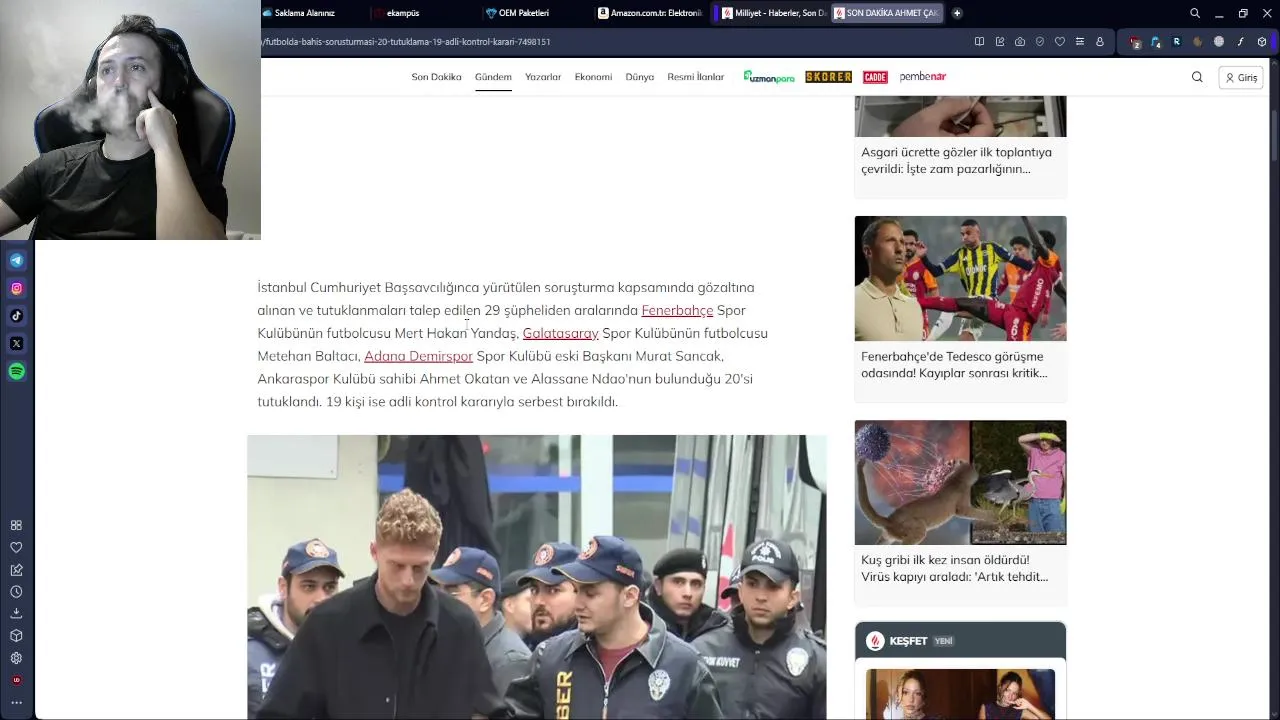Open extensions cube icon in sidebar

tap(16, 636)
